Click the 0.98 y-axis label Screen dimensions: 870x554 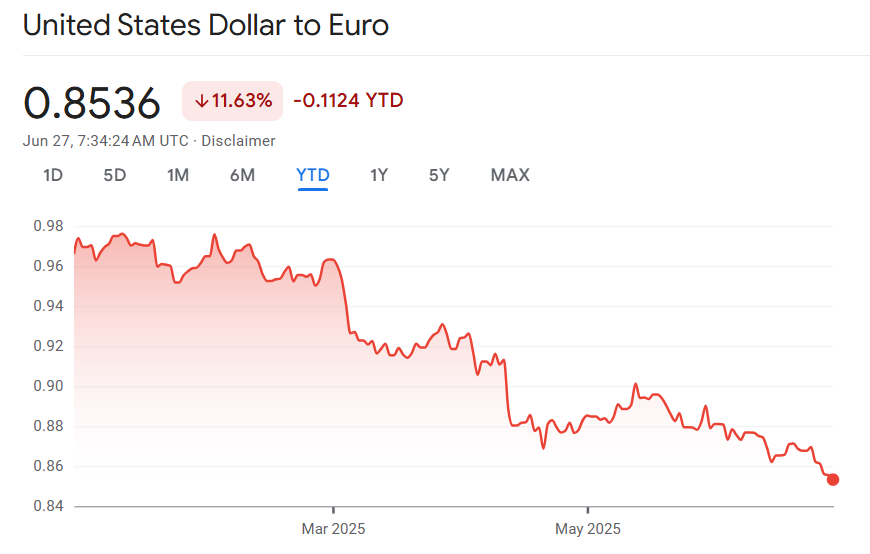[48, 226]
